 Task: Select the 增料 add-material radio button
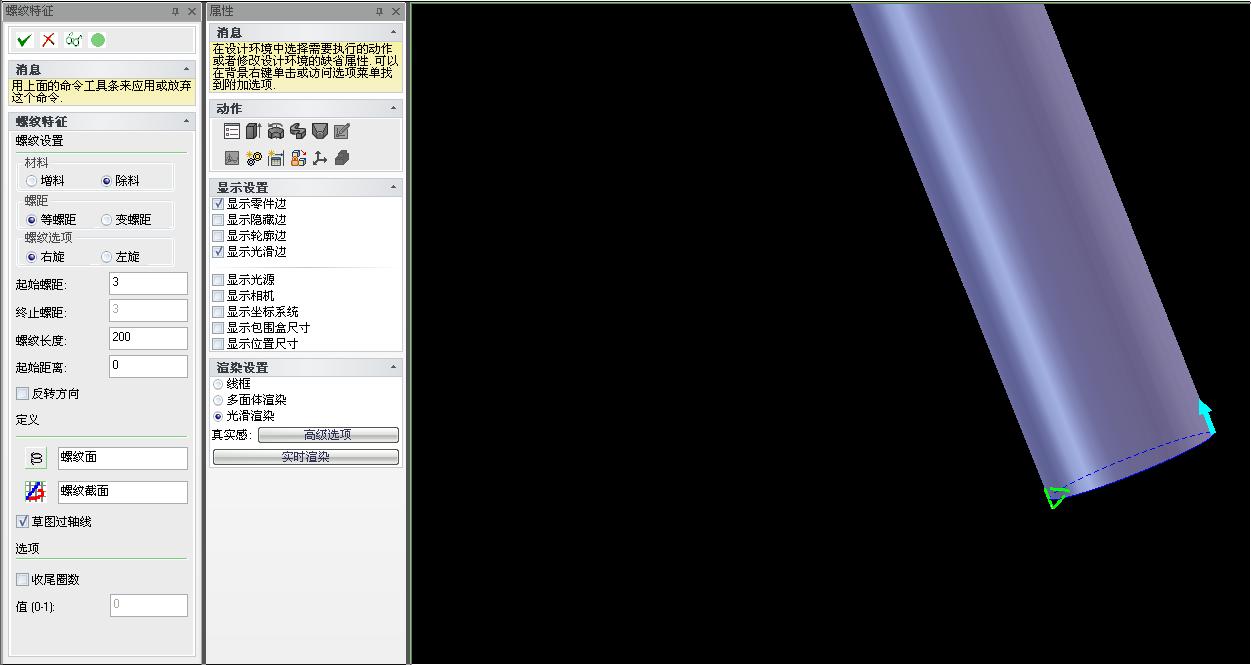point(32,181)
